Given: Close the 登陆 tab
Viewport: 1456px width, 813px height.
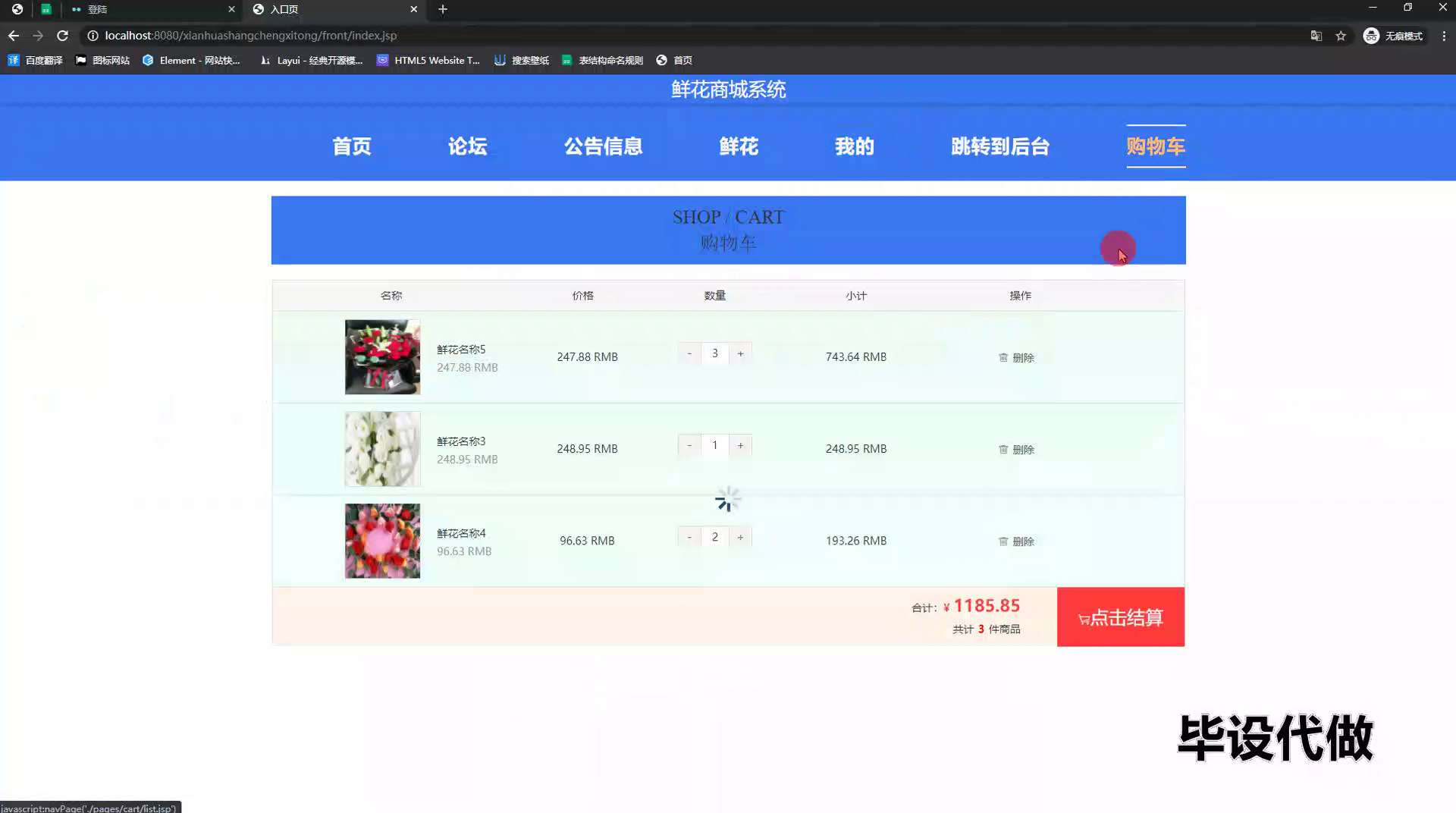Looking at the screenshot, I should [x=231, y=9].
